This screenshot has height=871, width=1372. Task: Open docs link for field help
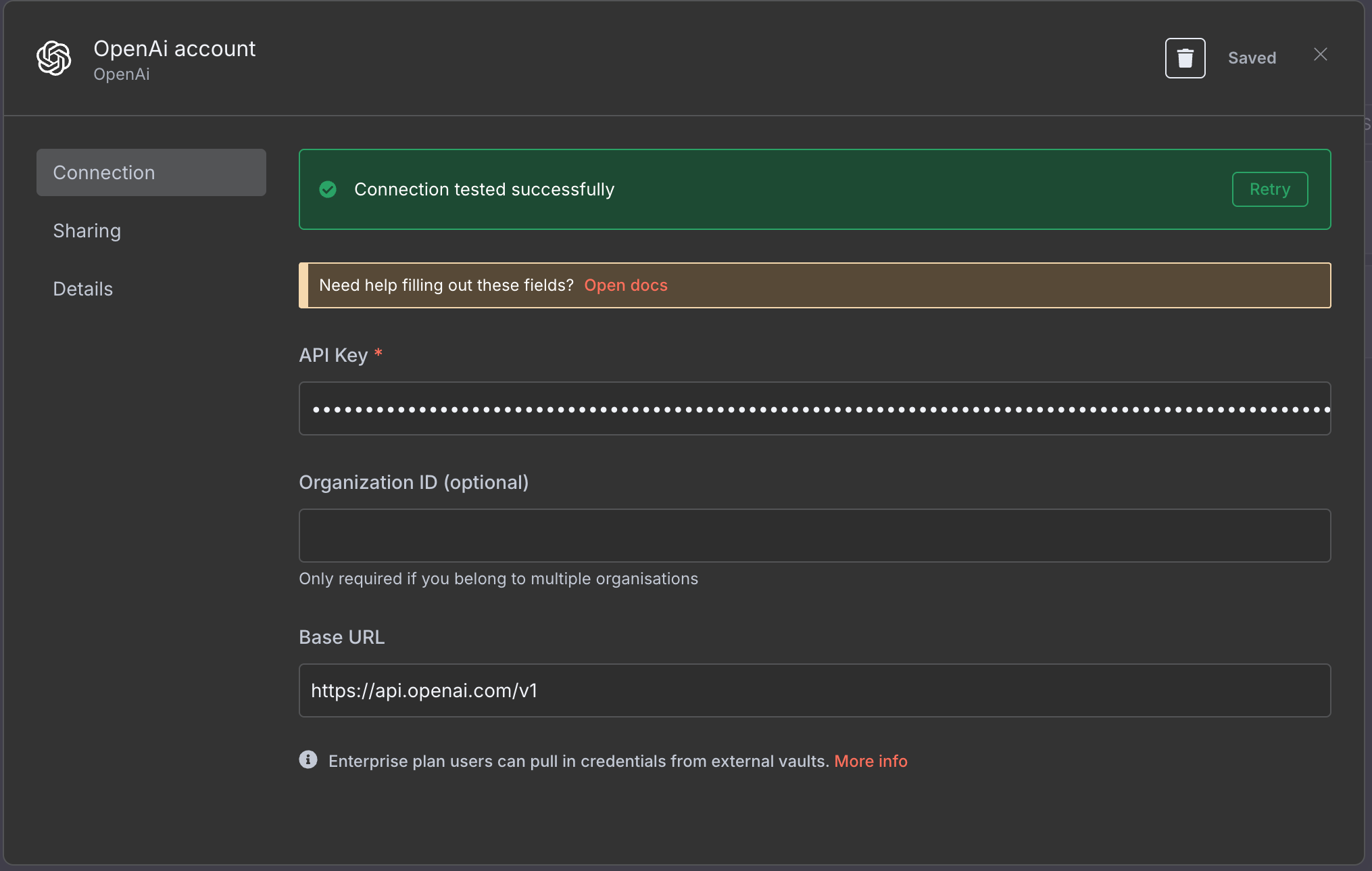tap(626, 285)
